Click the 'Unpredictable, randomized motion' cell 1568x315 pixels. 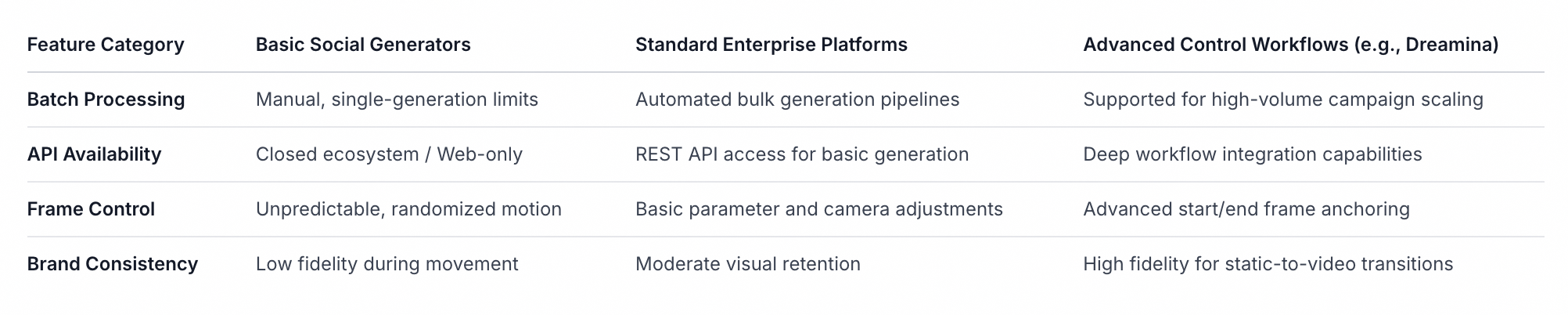coord(408,209)
